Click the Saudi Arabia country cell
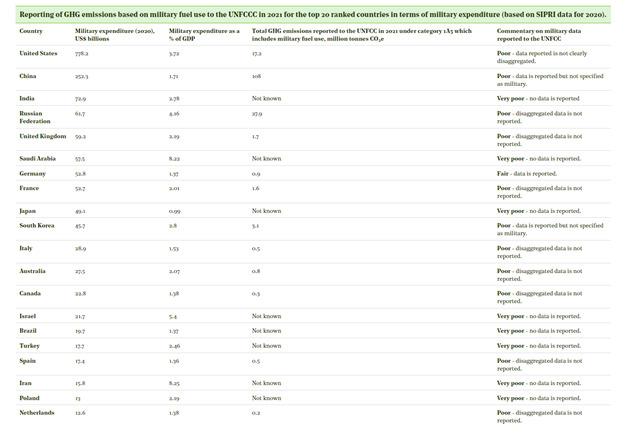The height and width of the screenshot is (426, 626). [39, 158]
